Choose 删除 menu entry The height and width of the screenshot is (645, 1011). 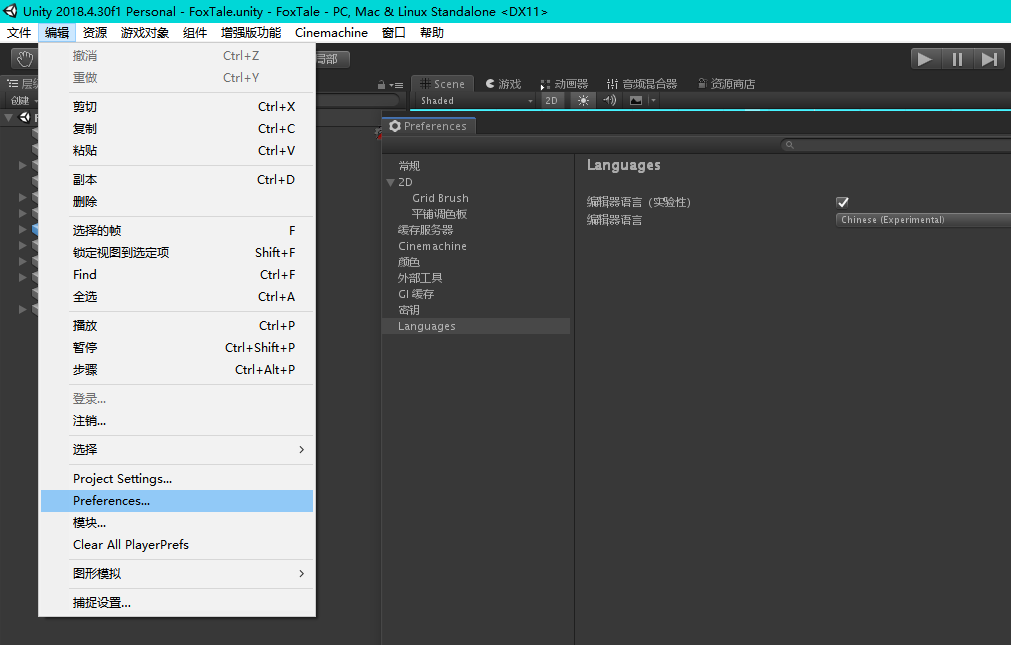point(177,201)
